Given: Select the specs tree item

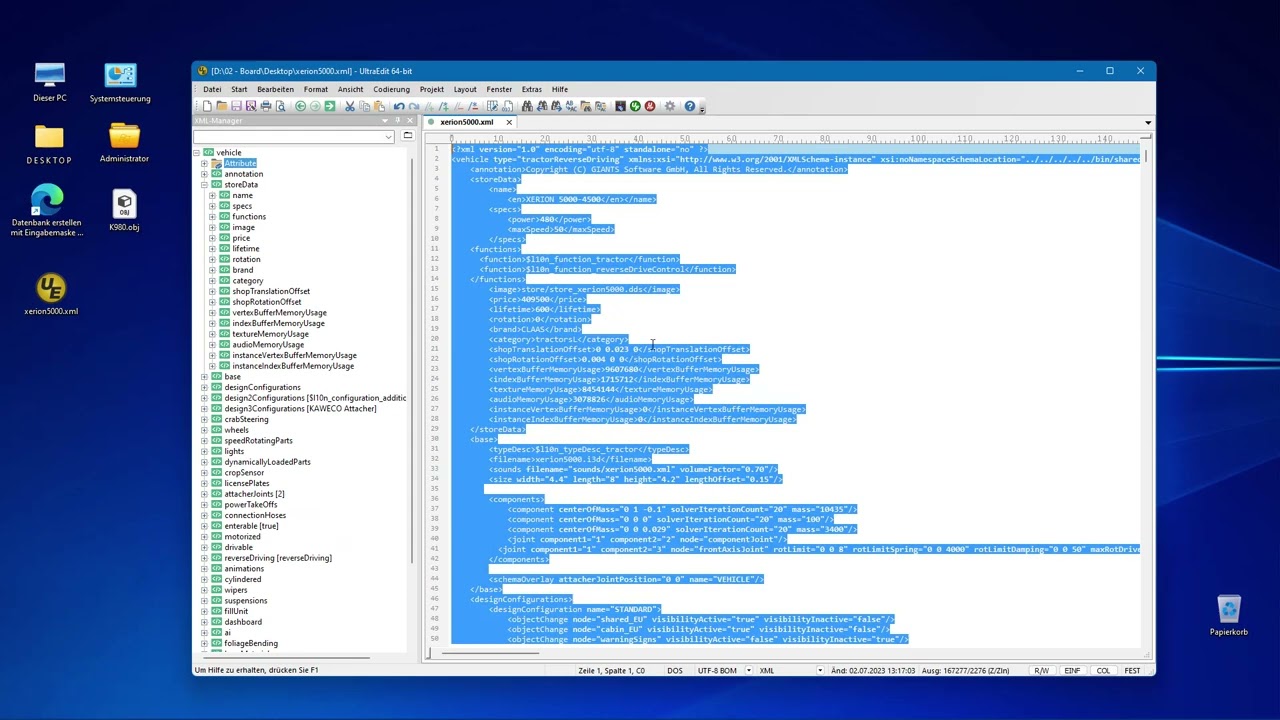Looking at the screenshot, I should coord(242,206).
